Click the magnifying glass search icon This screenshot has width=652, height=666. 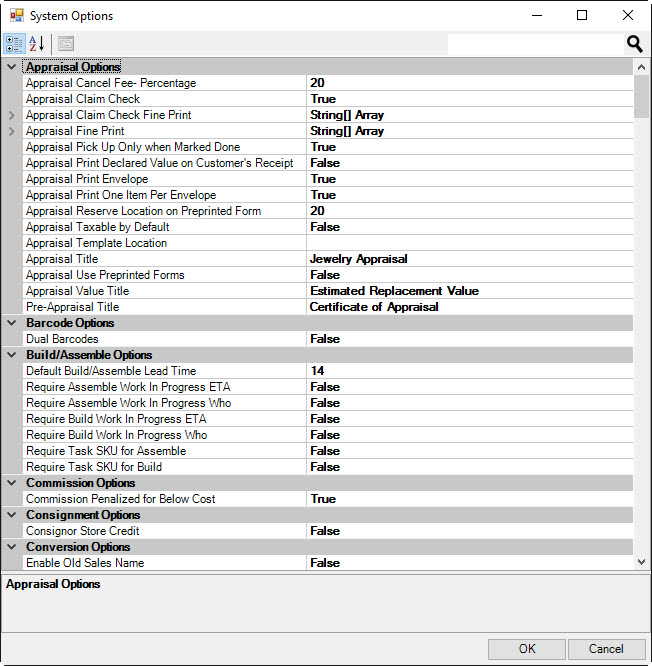click(634, 44)
